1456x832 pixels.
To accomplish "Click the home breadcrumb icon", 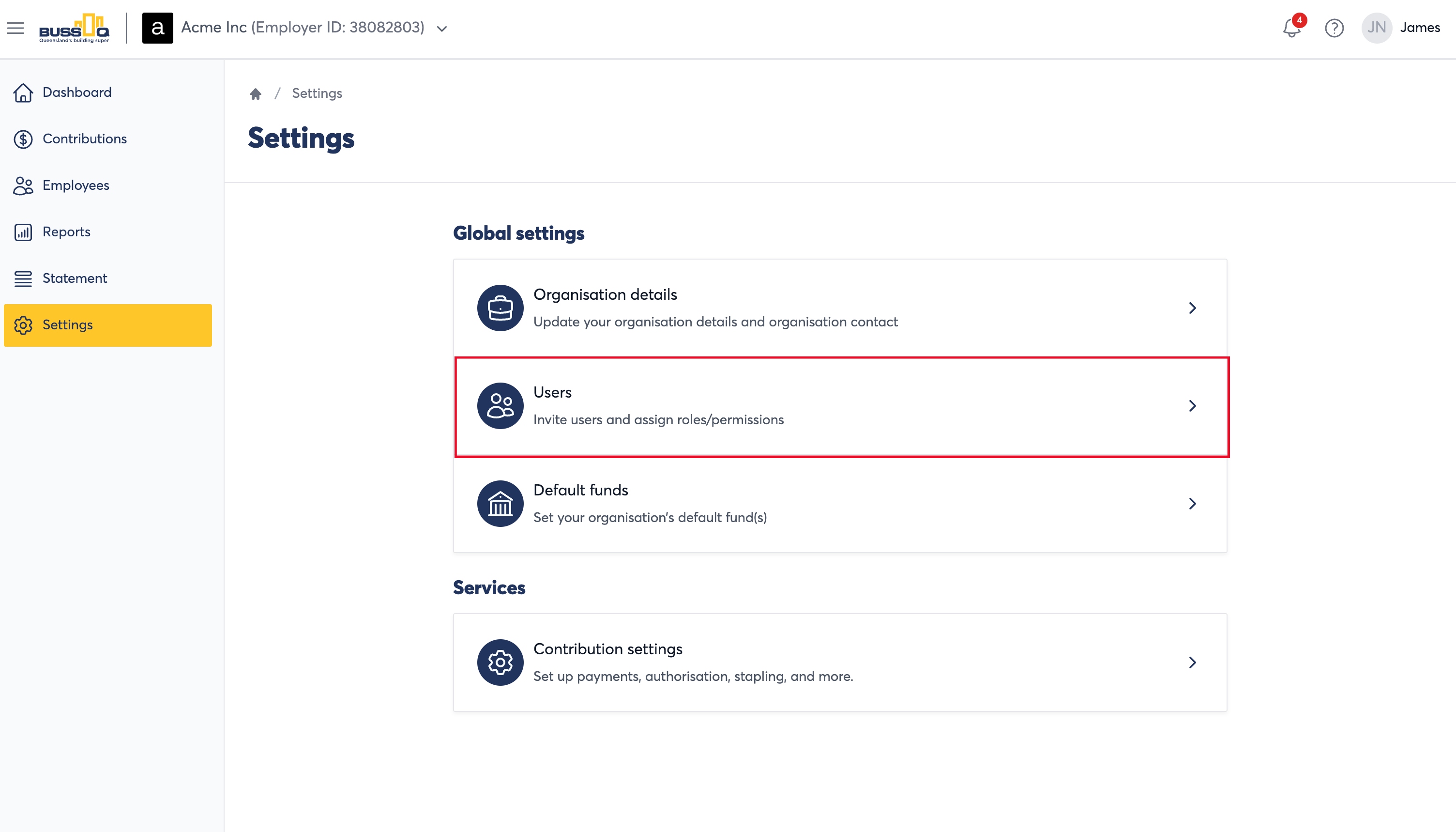I will (x=255, y=93).
